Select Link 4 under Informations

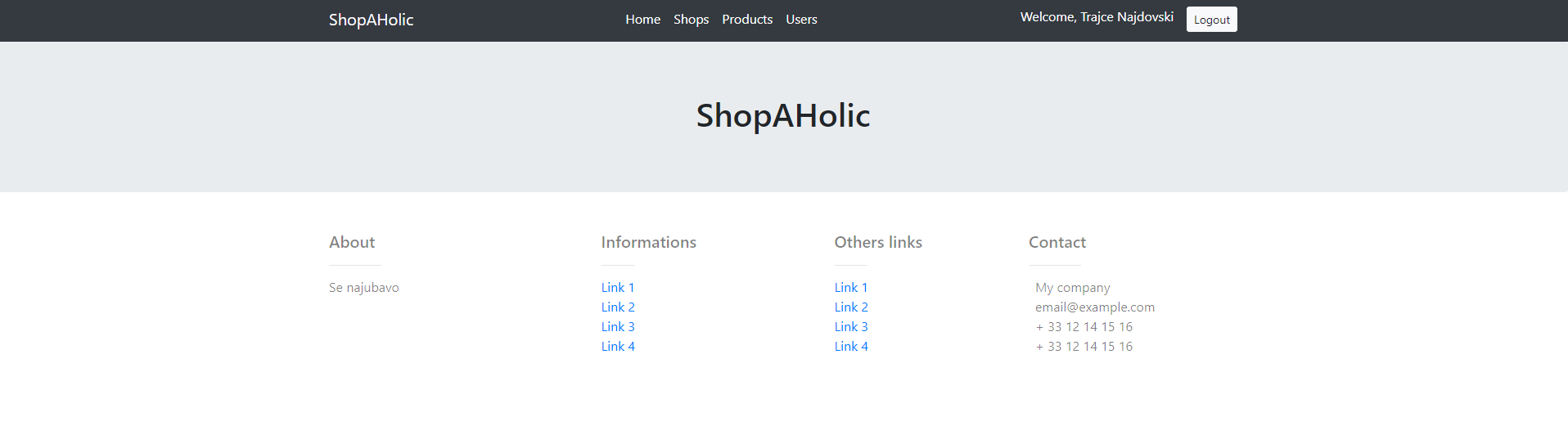617,347
